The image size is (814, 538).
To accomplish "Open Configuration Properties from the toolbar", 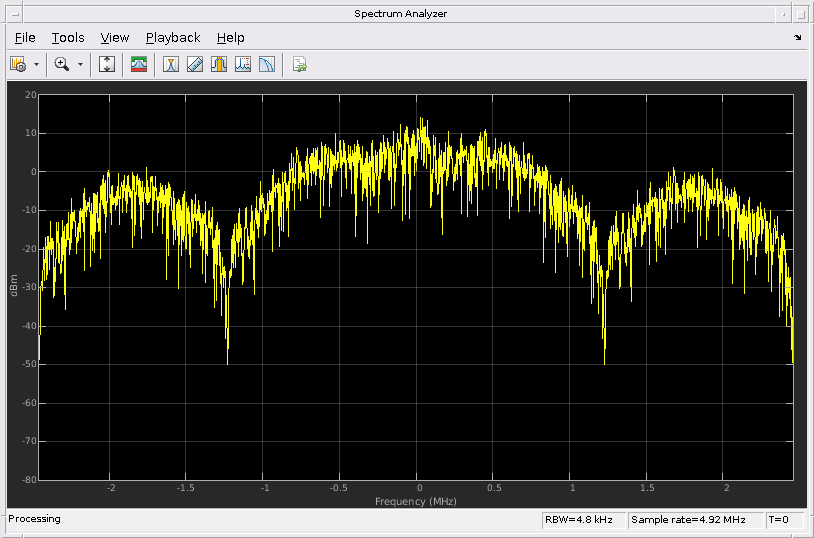I will (x=17, y=64).
